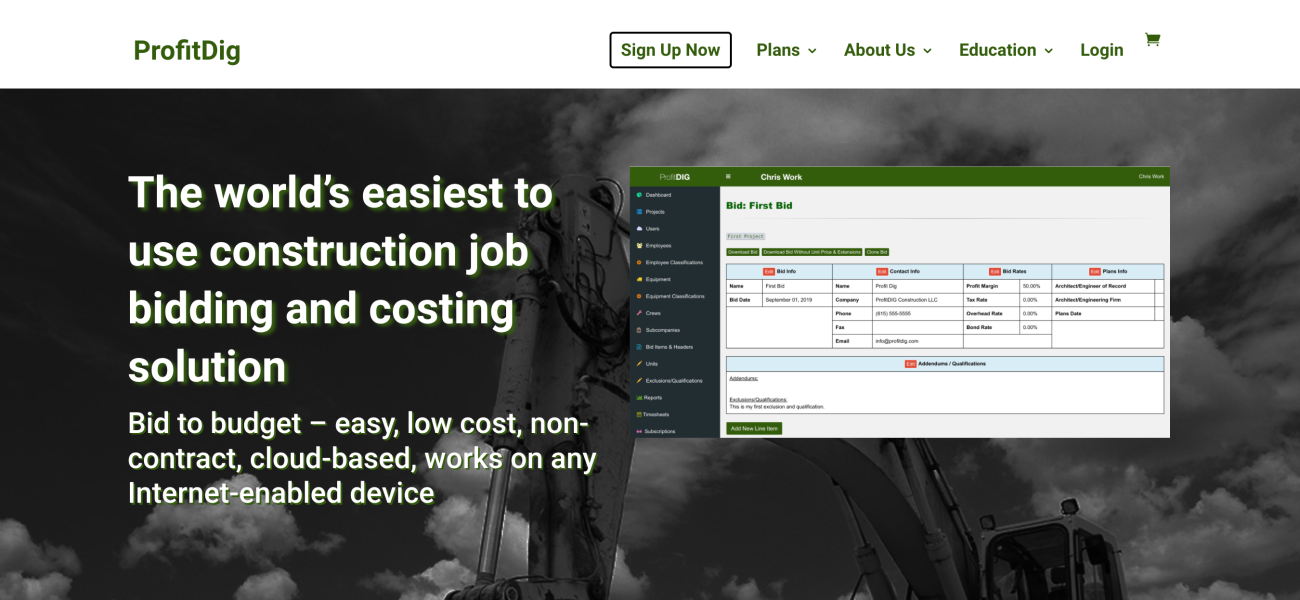
Task: Select the Projects sidebar icon
Action: pyautogui.click(x=639, y=212)
